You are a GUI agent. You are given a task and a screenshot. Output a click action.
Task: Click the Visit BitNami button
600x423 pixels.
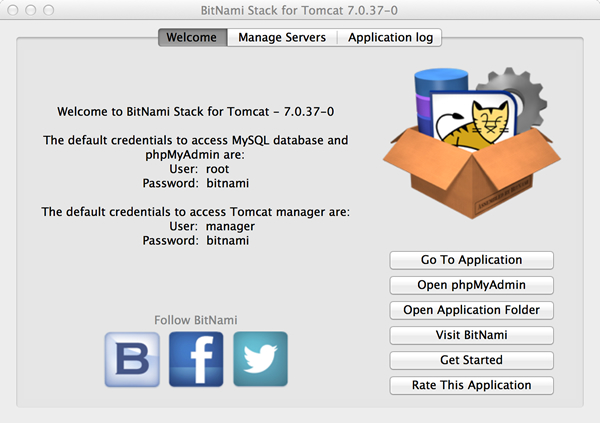point(471,335)
